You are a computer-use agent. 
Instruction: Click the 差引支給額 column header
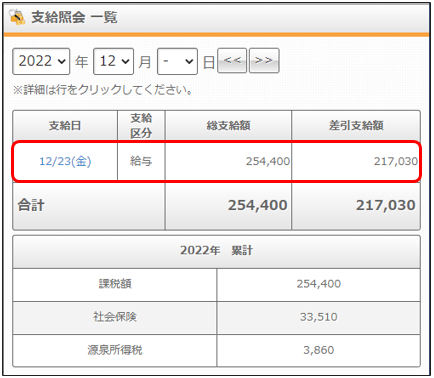pos(356,125)
